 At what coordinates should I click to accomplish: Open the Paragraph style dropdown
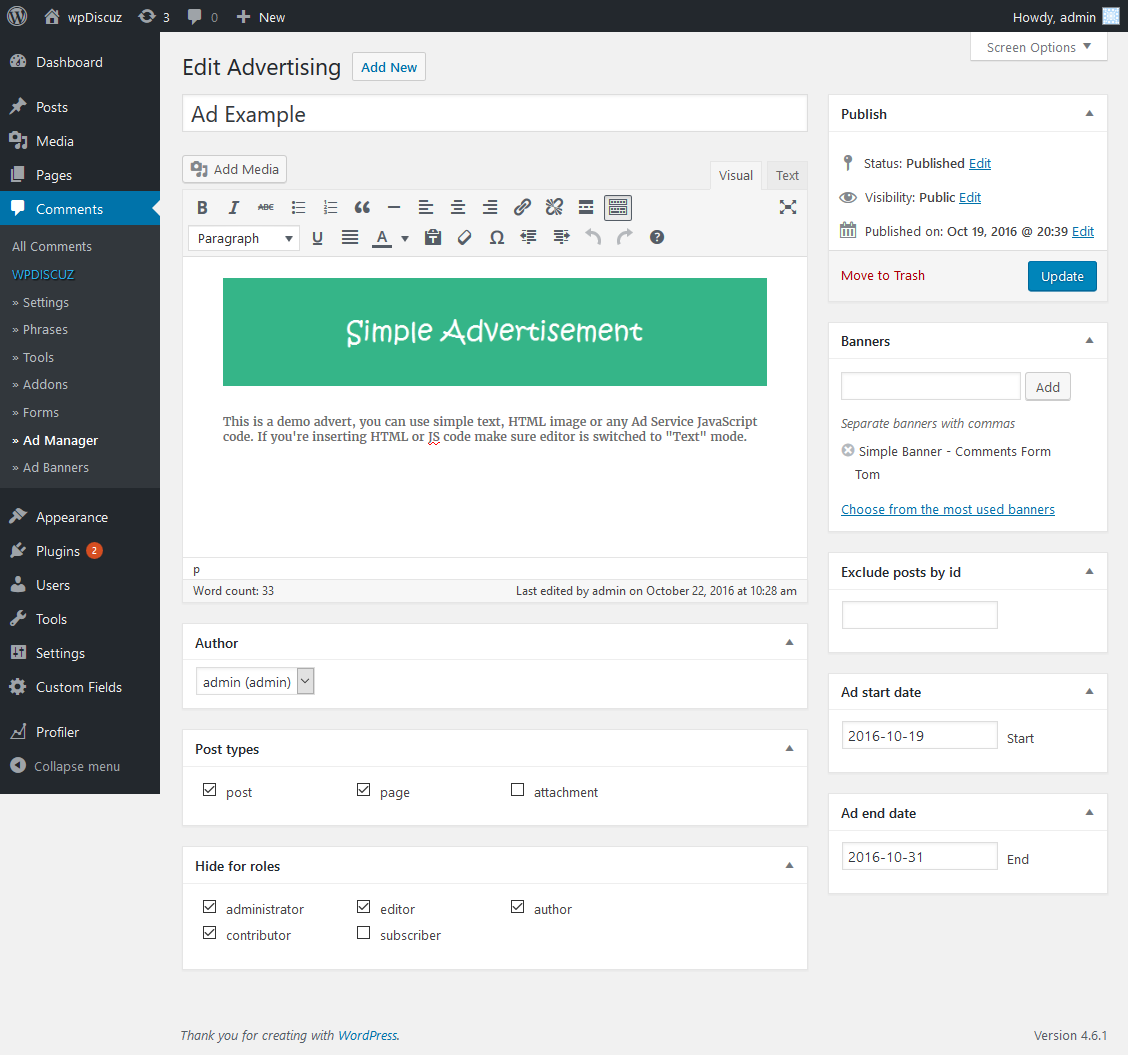click(x=243, y=238)
